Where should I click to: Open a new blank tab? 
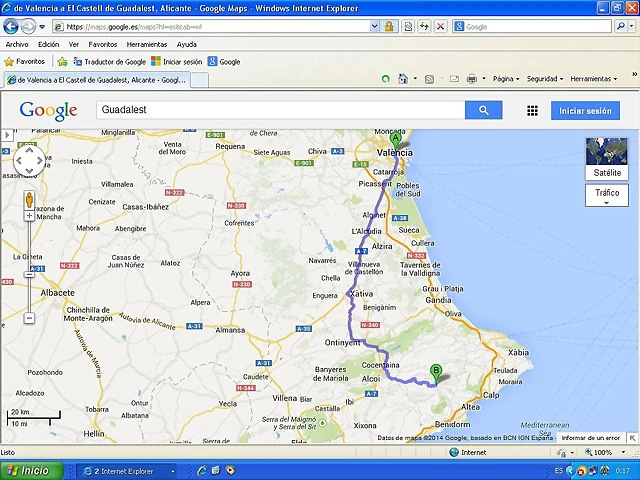[200, 80]
